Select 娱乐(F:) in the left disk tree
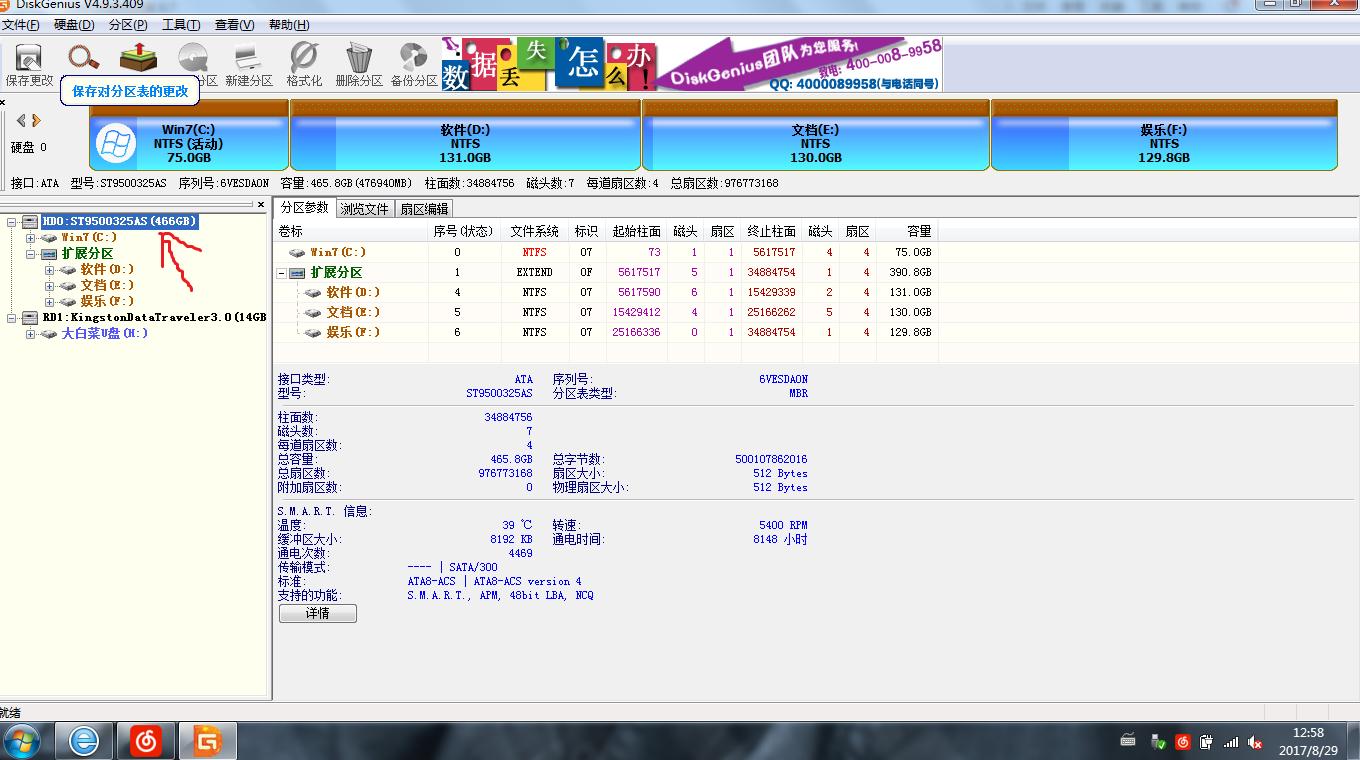Image resolution: width=1360 pixels, height=760 pixels. pos(107,302)
